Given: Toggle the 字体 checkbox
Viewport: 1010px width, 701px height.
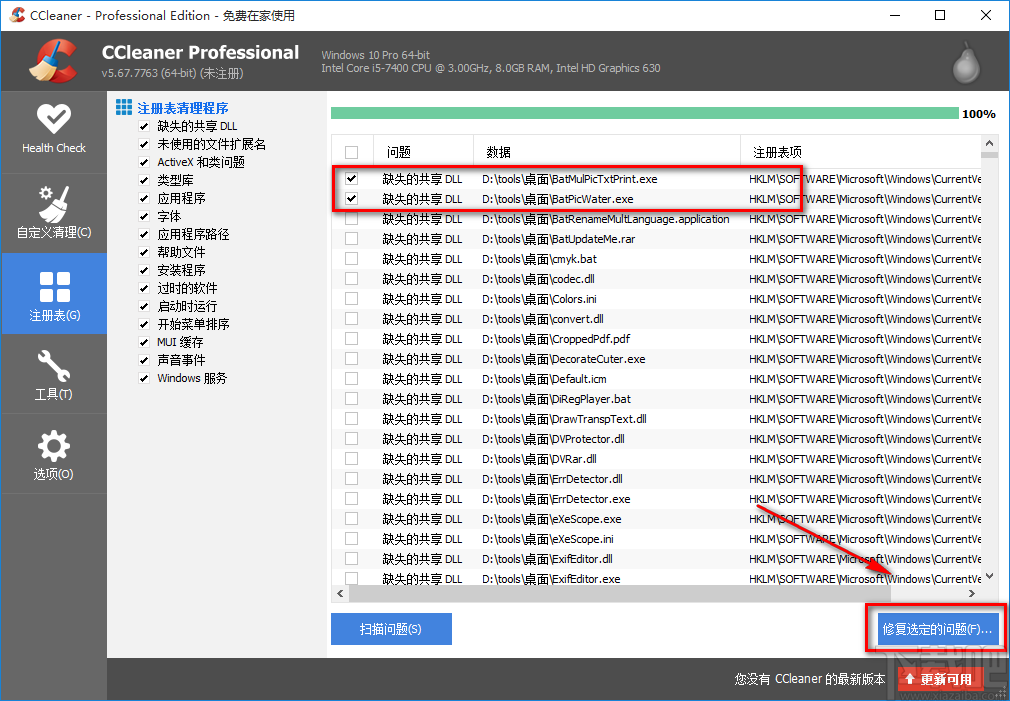Looking at the screenshot, I should point(144,216).
